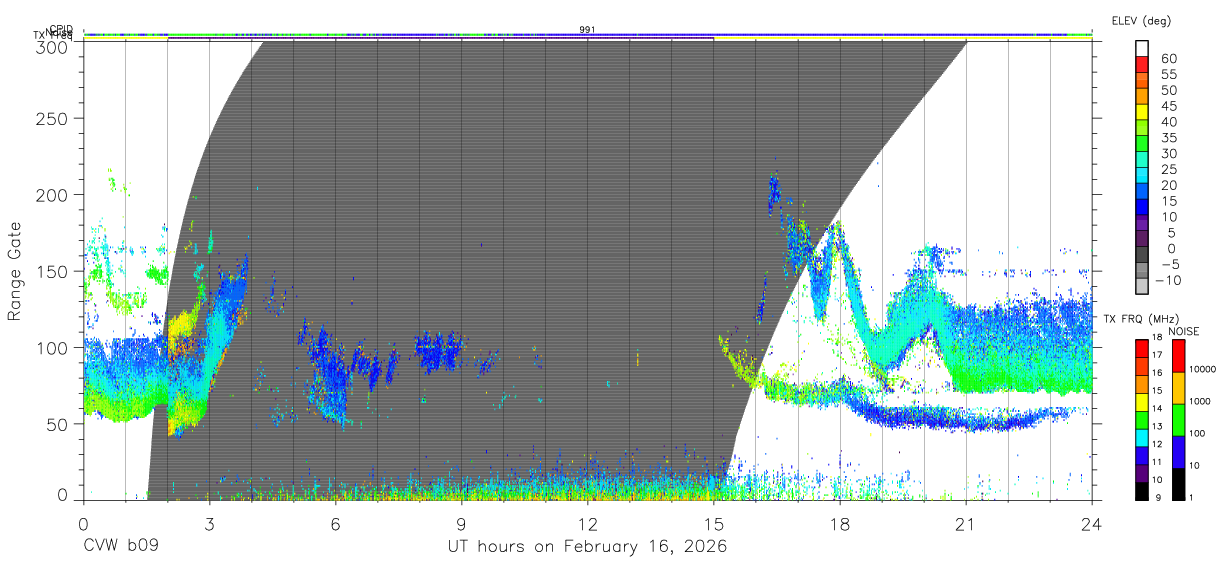Click the '30' value in ELEV legend
The image size is (1228, 567).
tap(1170, 154)
